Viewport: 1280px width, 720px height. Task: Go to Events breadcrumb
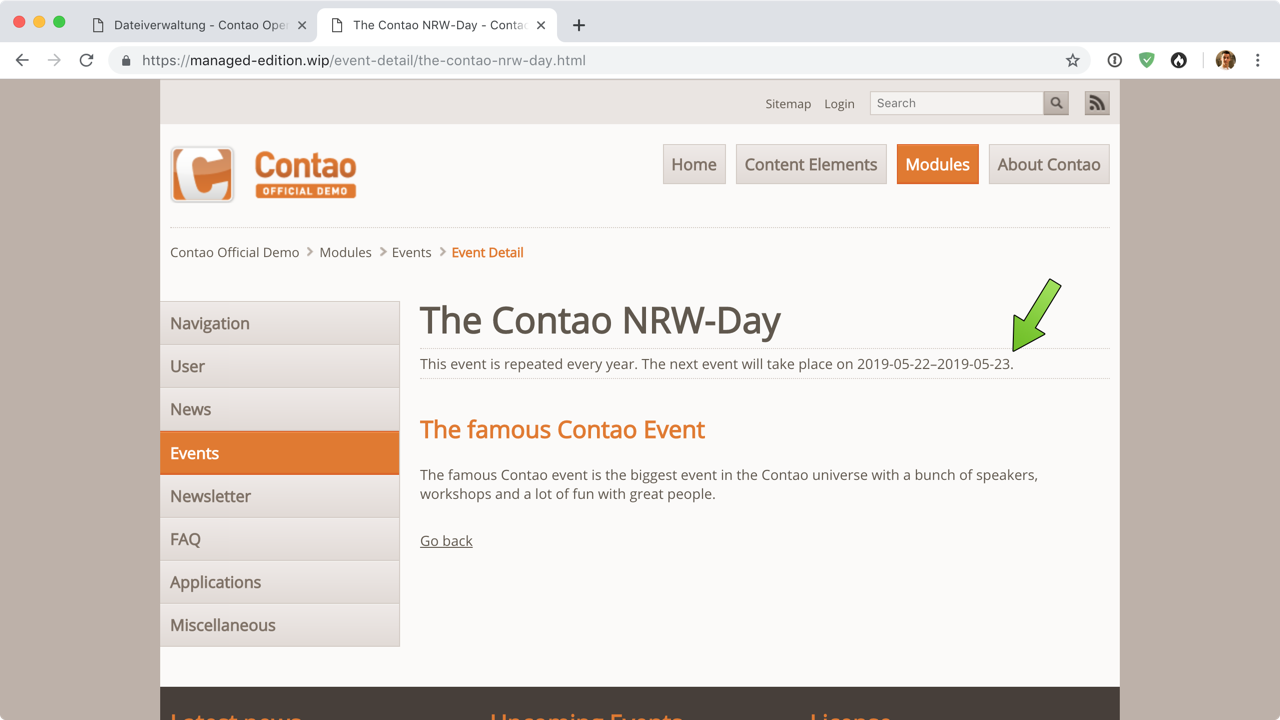click(x=412, y=252)
